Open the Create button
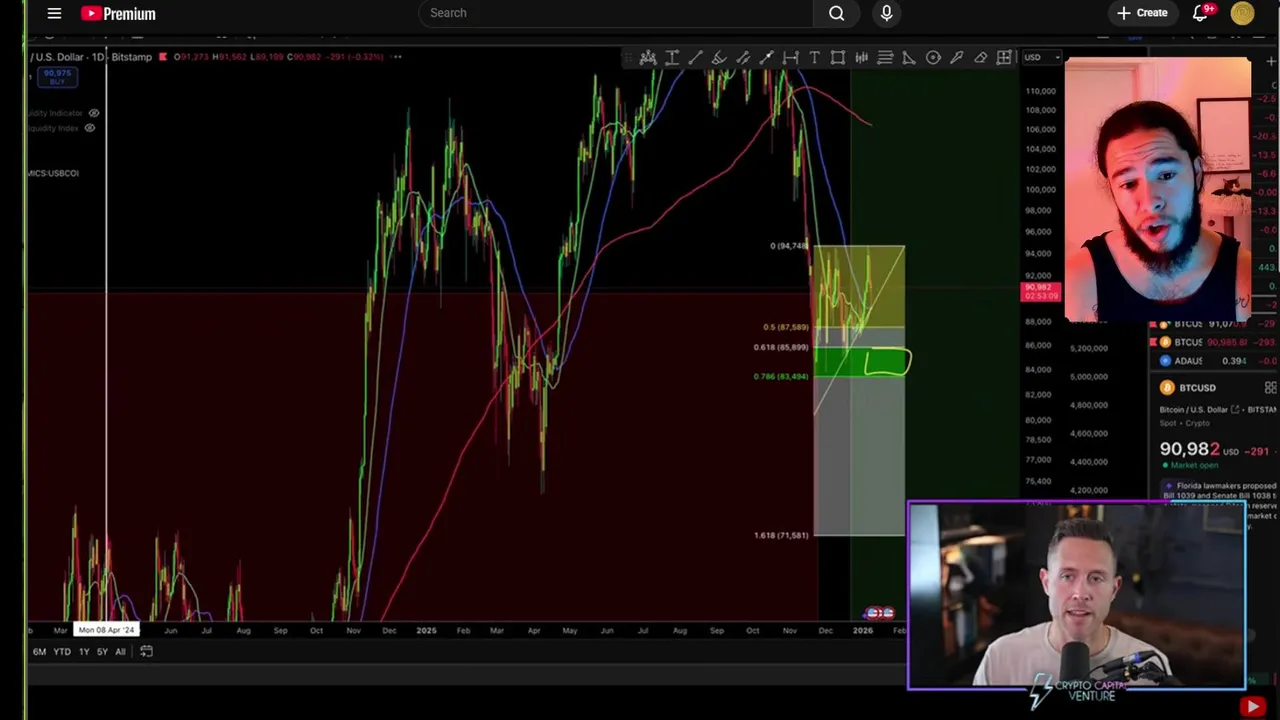Screen dimensions: 1280x720 coord(1142,13)
